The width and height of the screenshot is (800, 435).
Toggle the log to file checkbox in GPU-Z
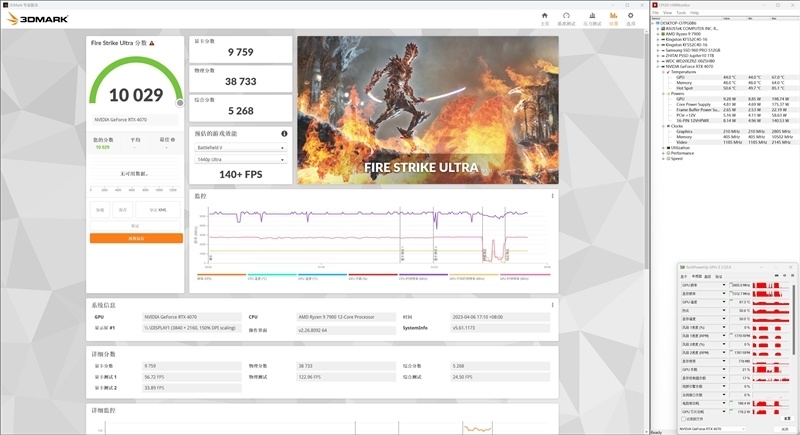pos(682,421)
